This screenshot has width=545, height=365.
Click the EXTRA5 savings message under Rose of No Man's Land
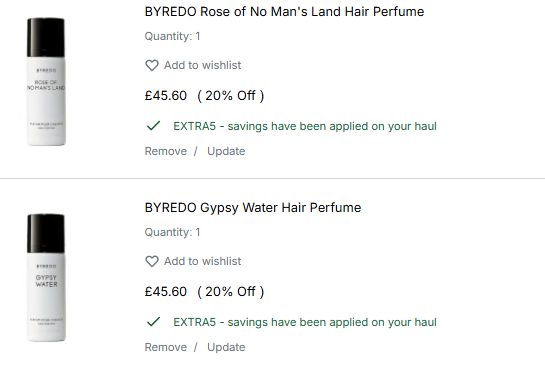click(x=305, y=126)
